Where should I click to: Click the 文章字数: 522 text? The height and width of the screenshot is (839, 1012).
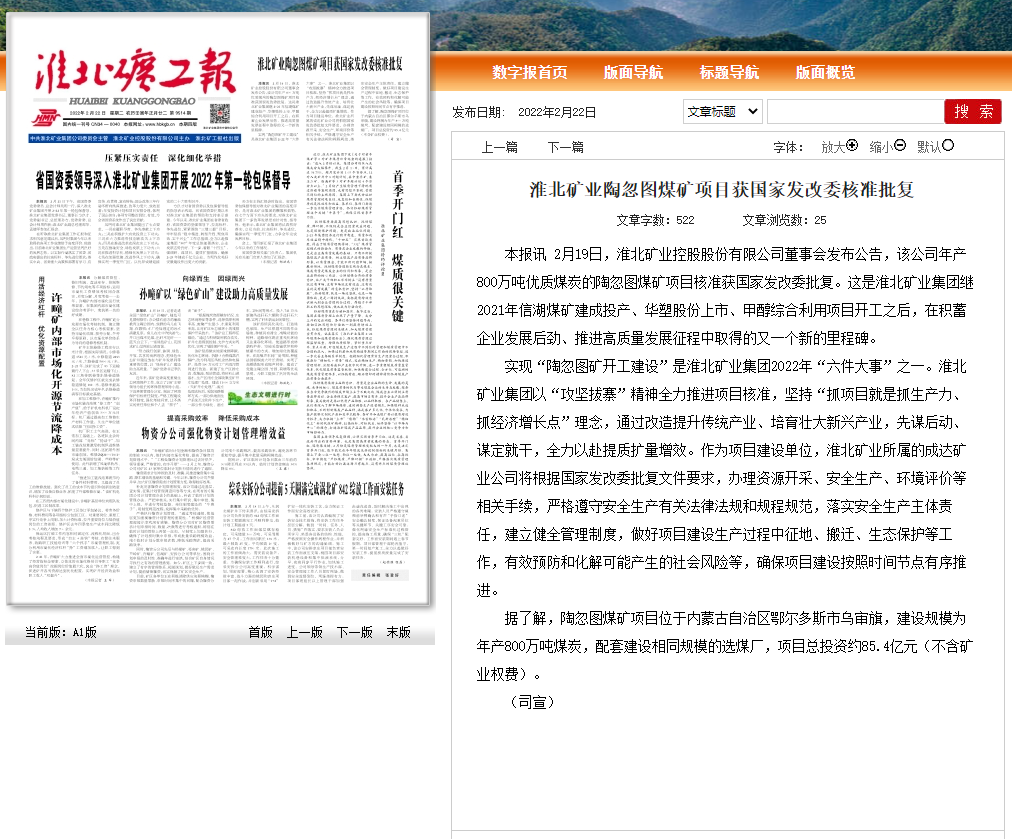click(x=655, y=220)
